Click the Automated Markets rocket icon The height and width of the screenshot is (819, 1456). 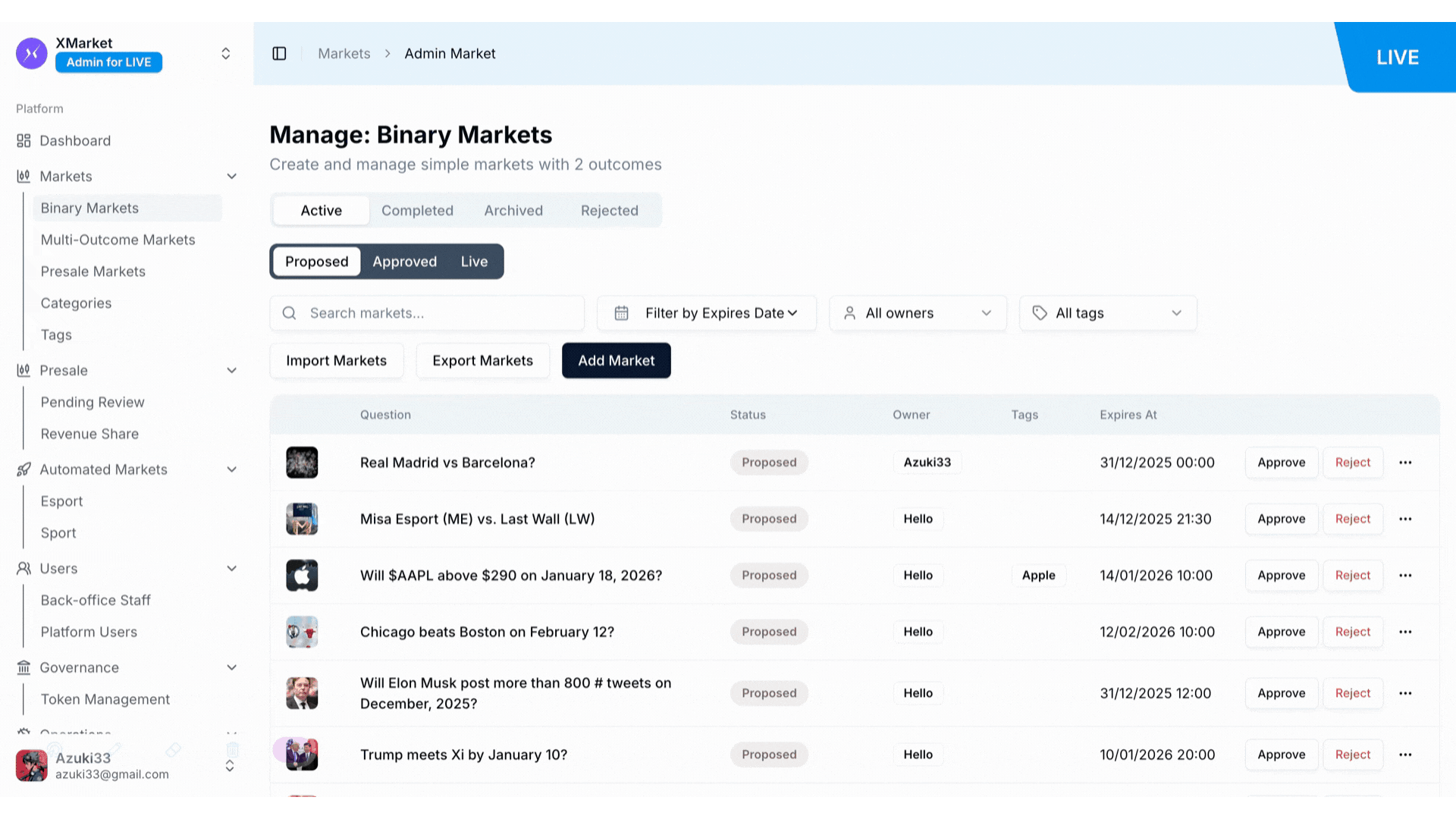[x=24, y=469]
